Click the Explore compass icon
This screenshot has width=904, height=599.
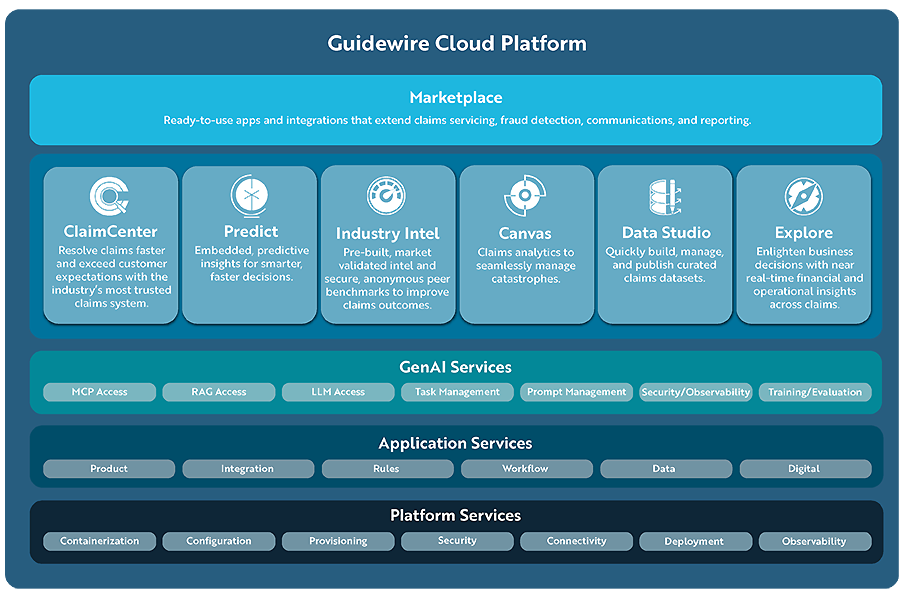pos(803,198)
